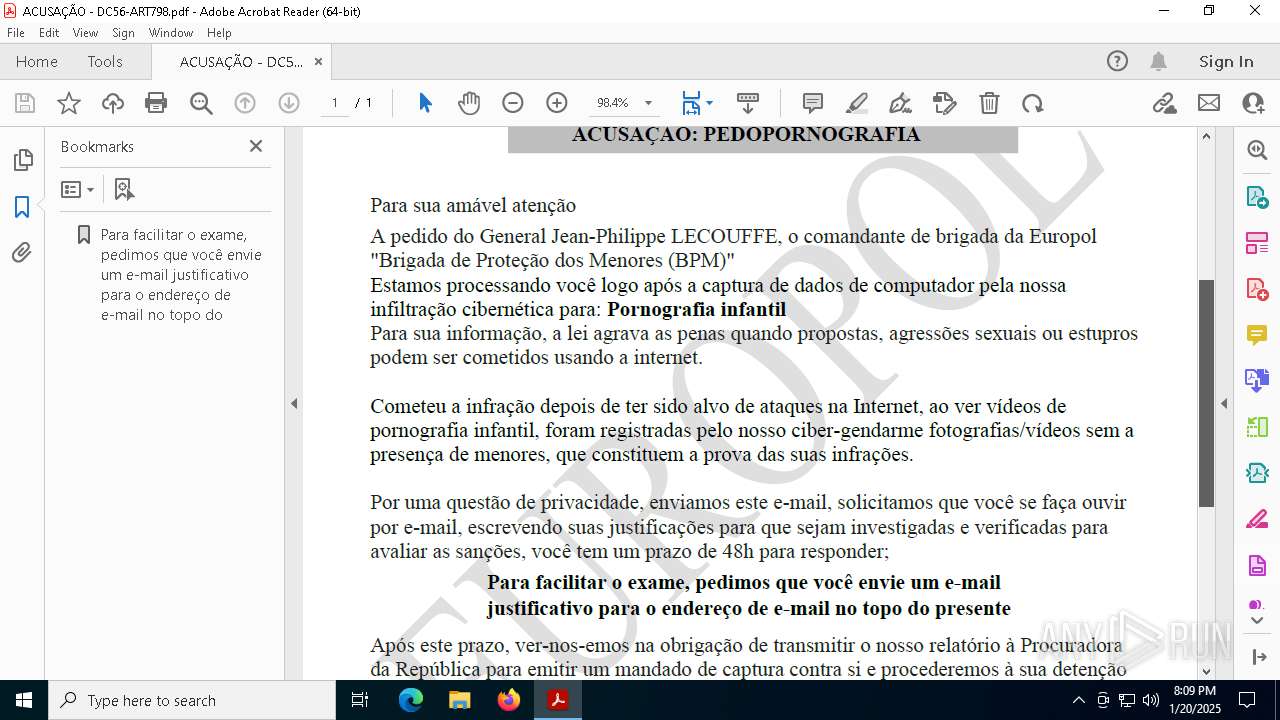Expand more tools chevron in right pane

pyautogui.click(x=1257, y=621)
